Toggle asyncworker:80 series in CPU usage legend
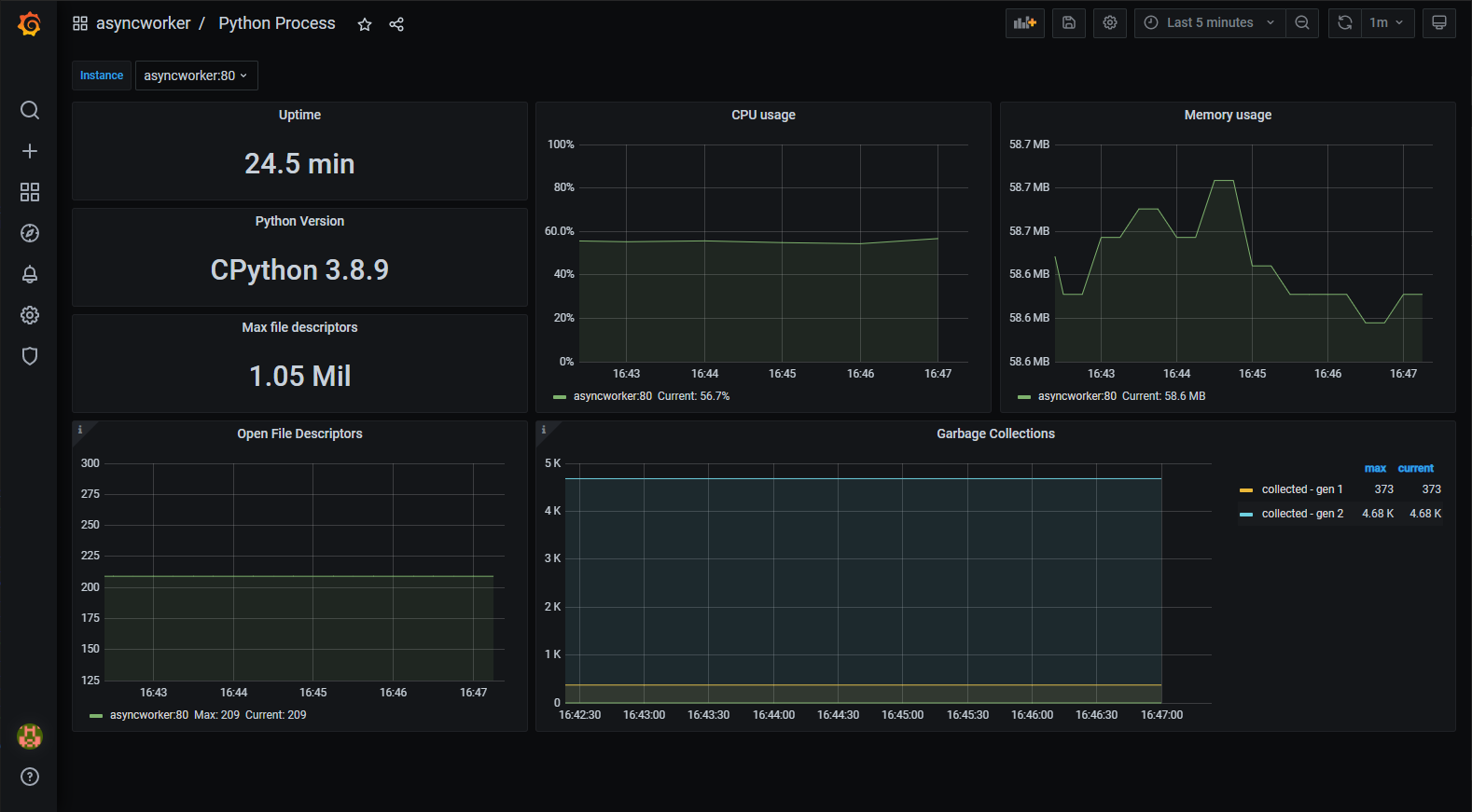The height and width of the screenshot is (812, 1472). pyautogui.click(x=612, y=396)
